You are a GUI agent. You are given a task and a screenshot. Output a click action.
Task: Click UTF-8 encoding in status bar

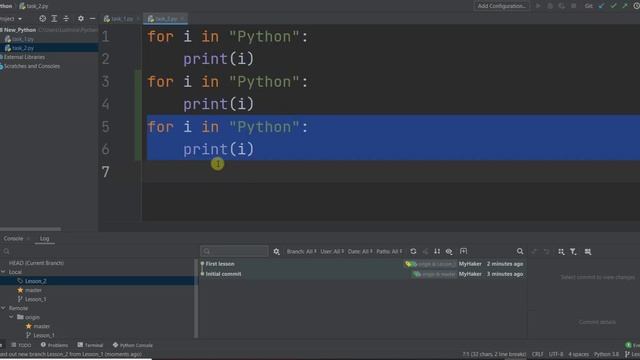click(x=556, y=354)
